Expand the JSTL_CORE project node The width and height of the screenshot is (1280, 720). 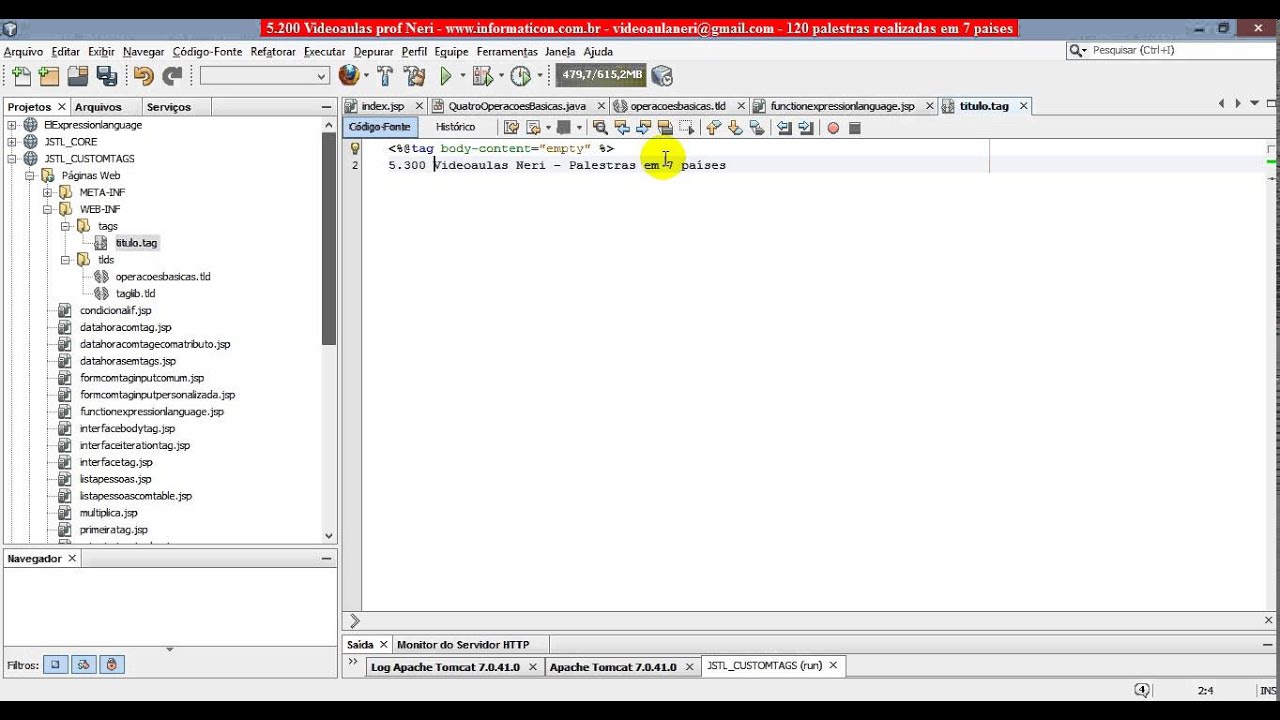pos(13,142)
